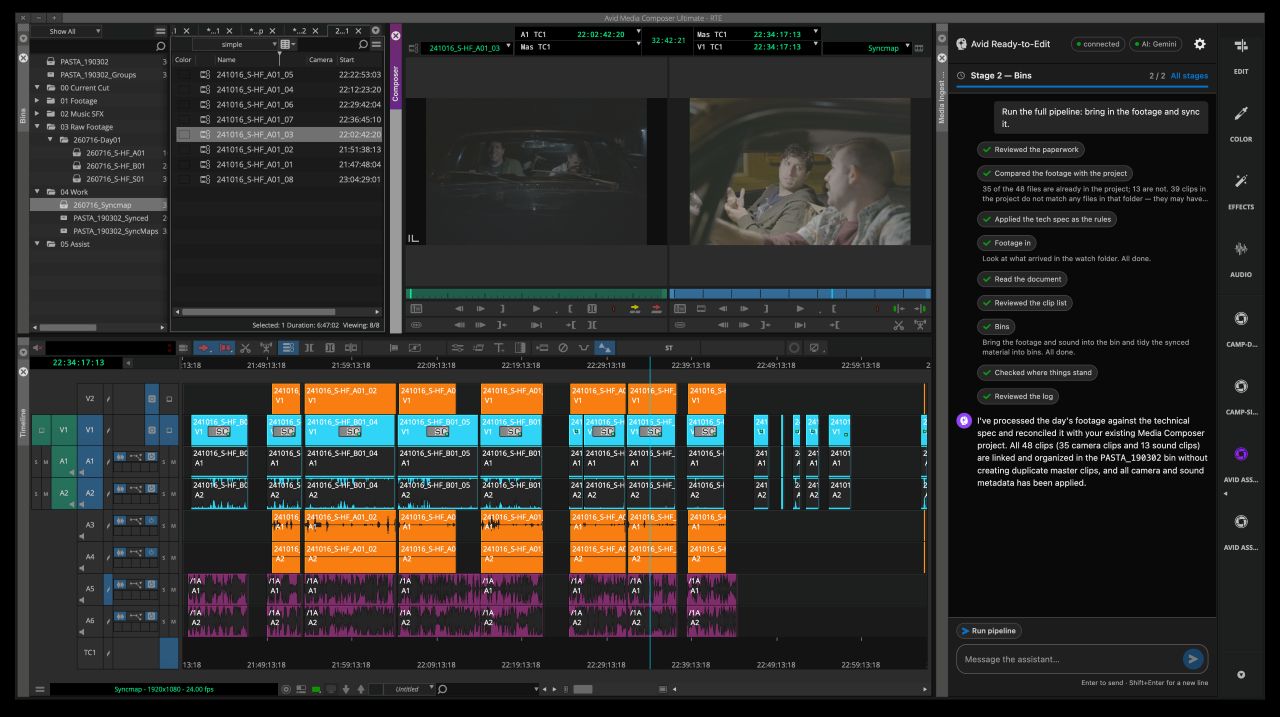The image size is (1280, 717).
Task: Click the timeline zoom slider at bottom
Action: click(x=583, y=689)
